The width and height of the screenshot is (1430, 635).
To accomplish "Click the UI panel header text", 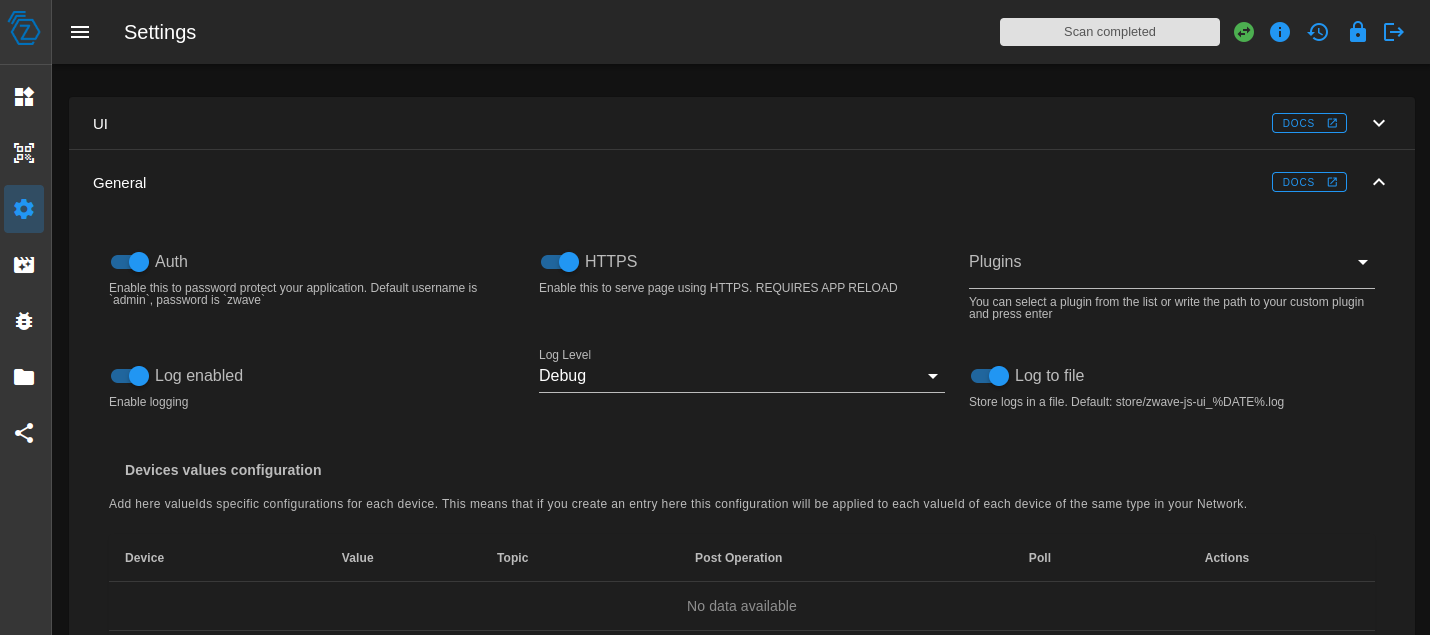I will pyautogui.click(x=100, y=123).
